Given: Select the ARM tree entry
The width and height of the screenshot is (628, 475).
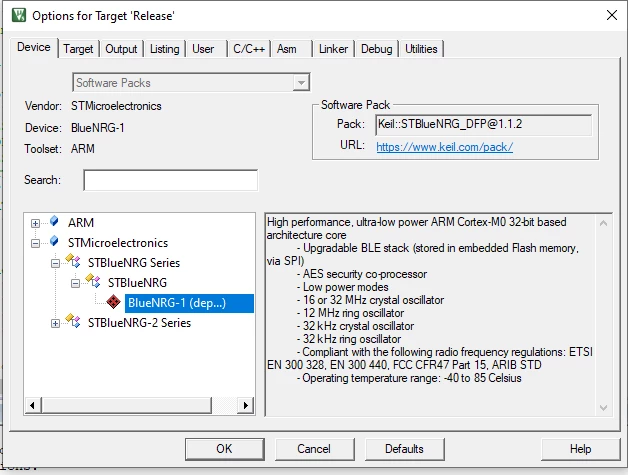Looking at the screenshot, I should coord(81,223).
